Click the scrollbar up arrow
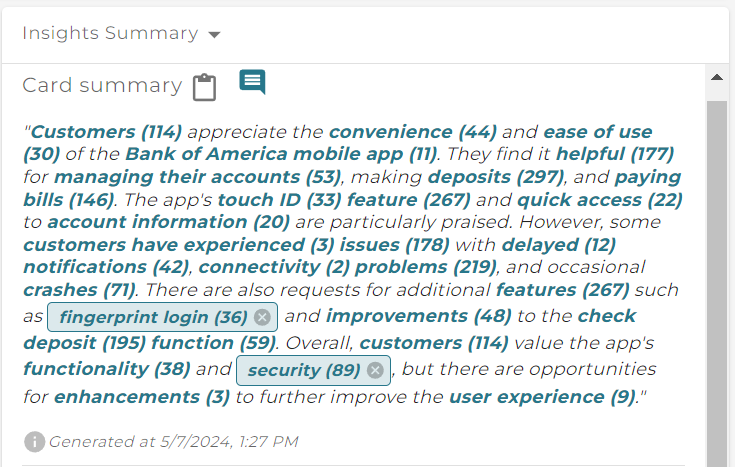735x467 pixels. click(717, 77)
